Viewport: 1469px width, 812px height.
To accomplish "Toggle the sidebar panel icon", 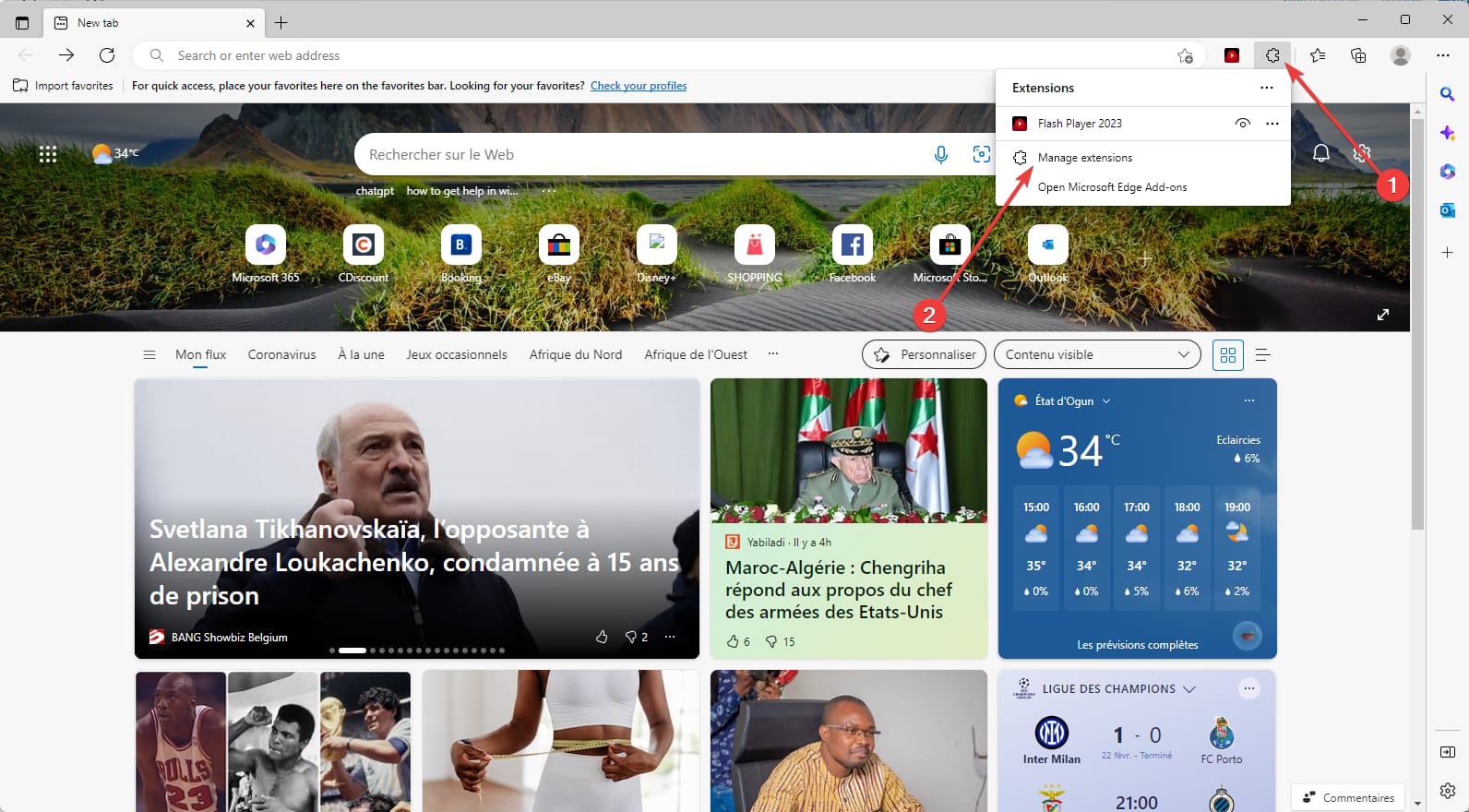I will (1448, 752).
